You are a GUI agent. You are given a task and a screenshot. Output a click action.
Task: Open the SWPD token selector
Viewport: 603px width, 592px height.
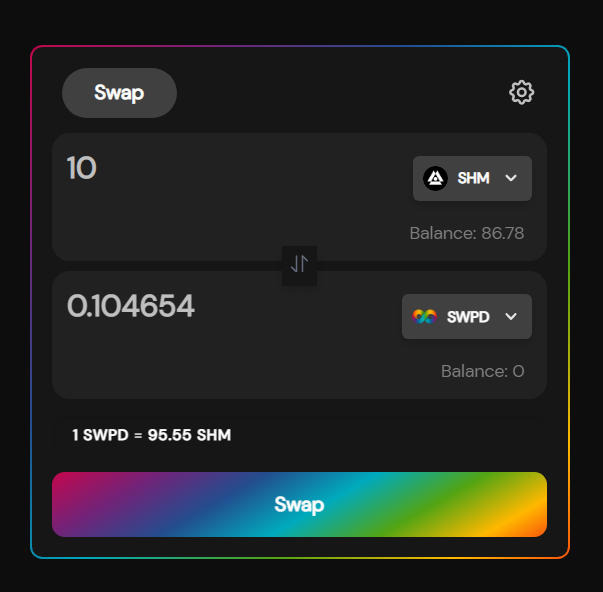467,317
